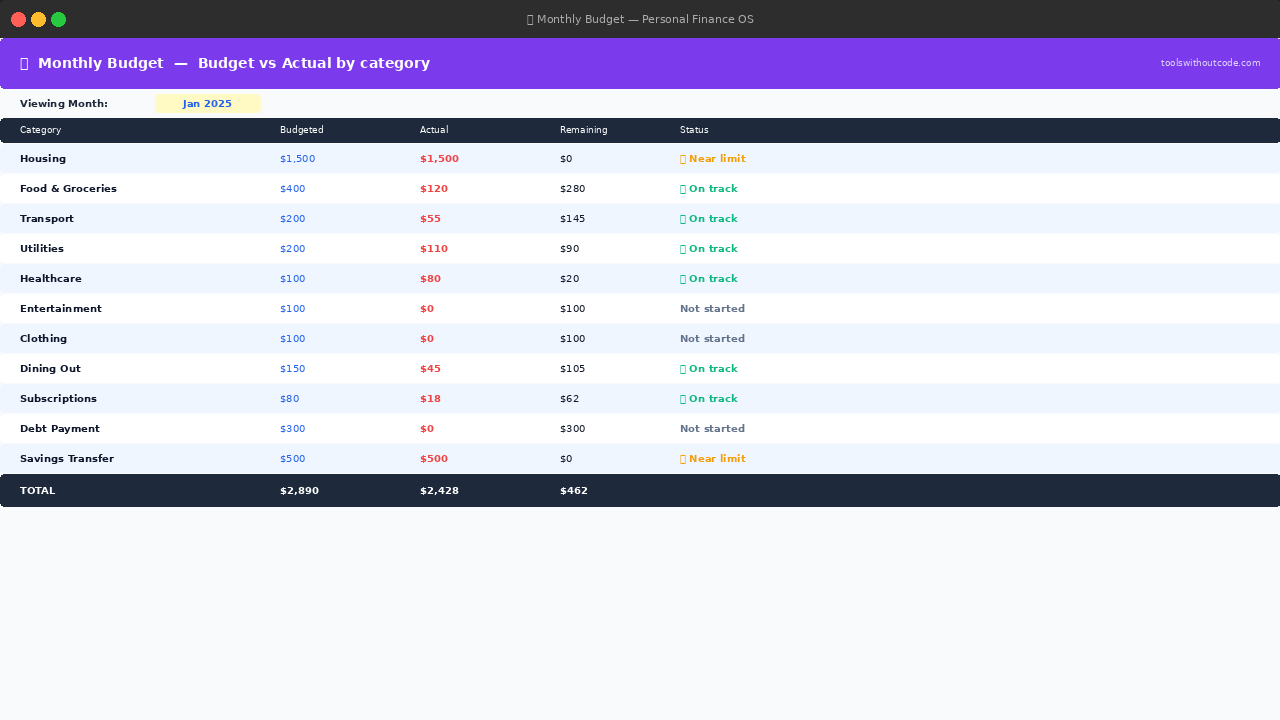The height and width of the screenshot is (720, 1280).
Task: Click the Viewing Month label
Action: 64,104
